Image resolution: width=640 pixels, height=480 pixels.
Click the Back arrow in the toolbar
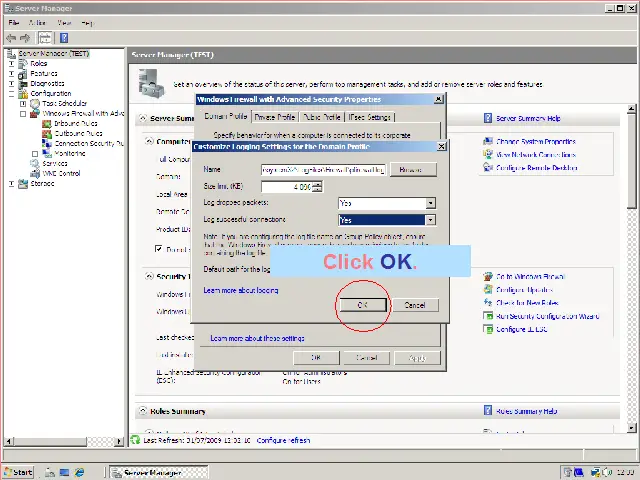pyautogui.click(x=10, y=38)
